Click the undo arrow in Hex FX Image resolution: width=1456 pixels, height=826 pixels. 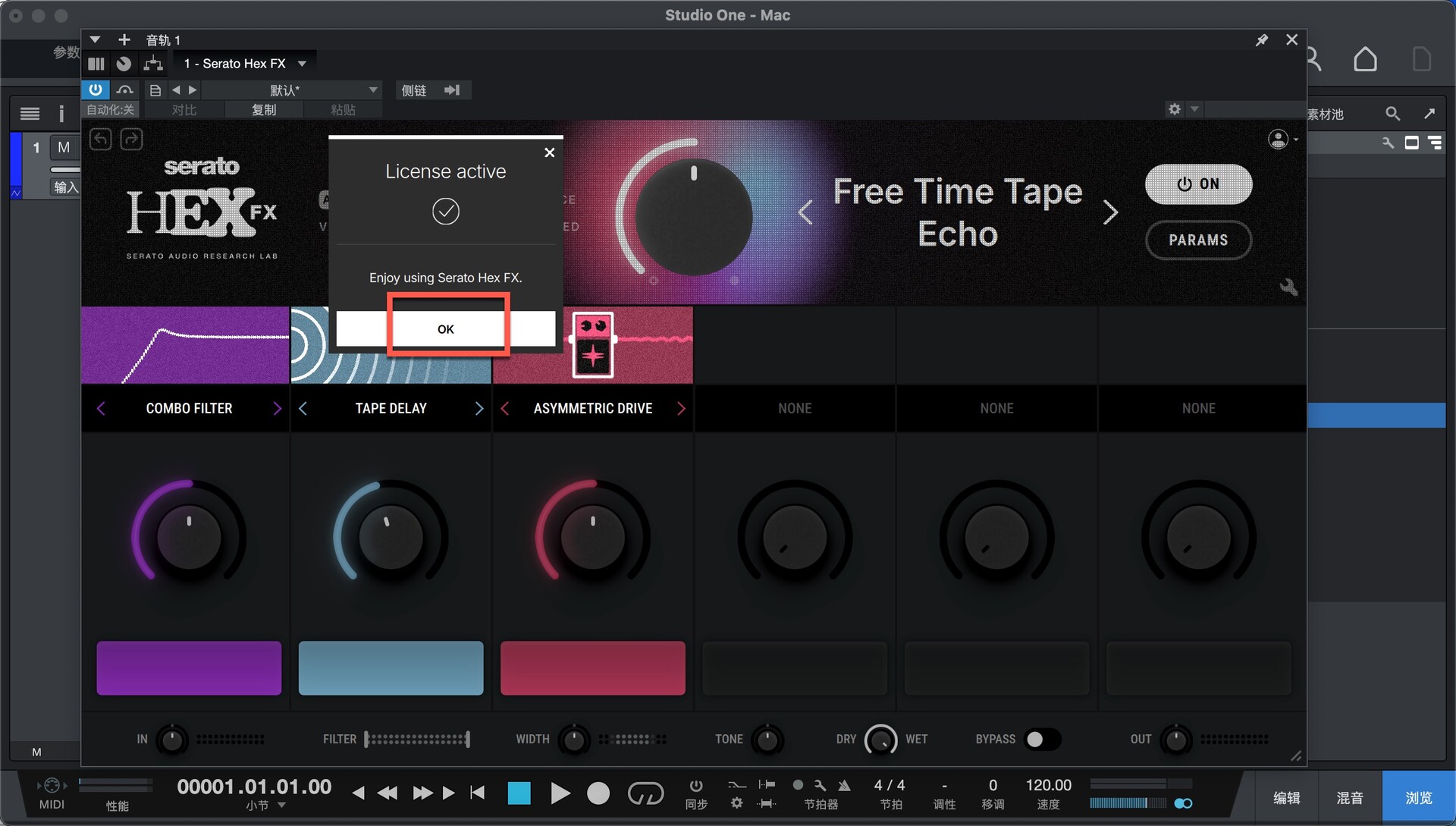coord(101,139)
